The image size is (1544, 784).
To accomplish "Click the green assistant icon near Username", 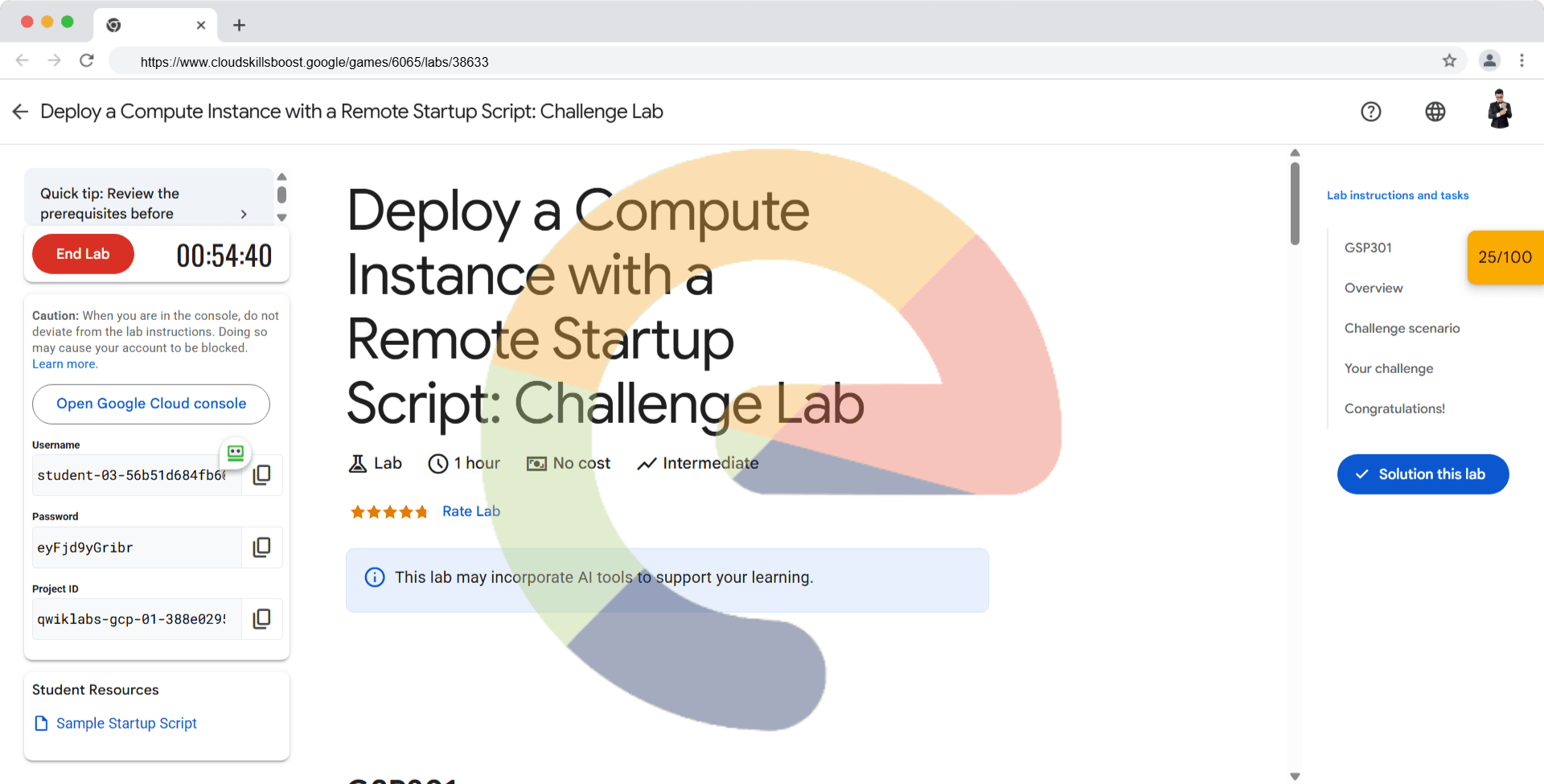I will tap(236, 453).
